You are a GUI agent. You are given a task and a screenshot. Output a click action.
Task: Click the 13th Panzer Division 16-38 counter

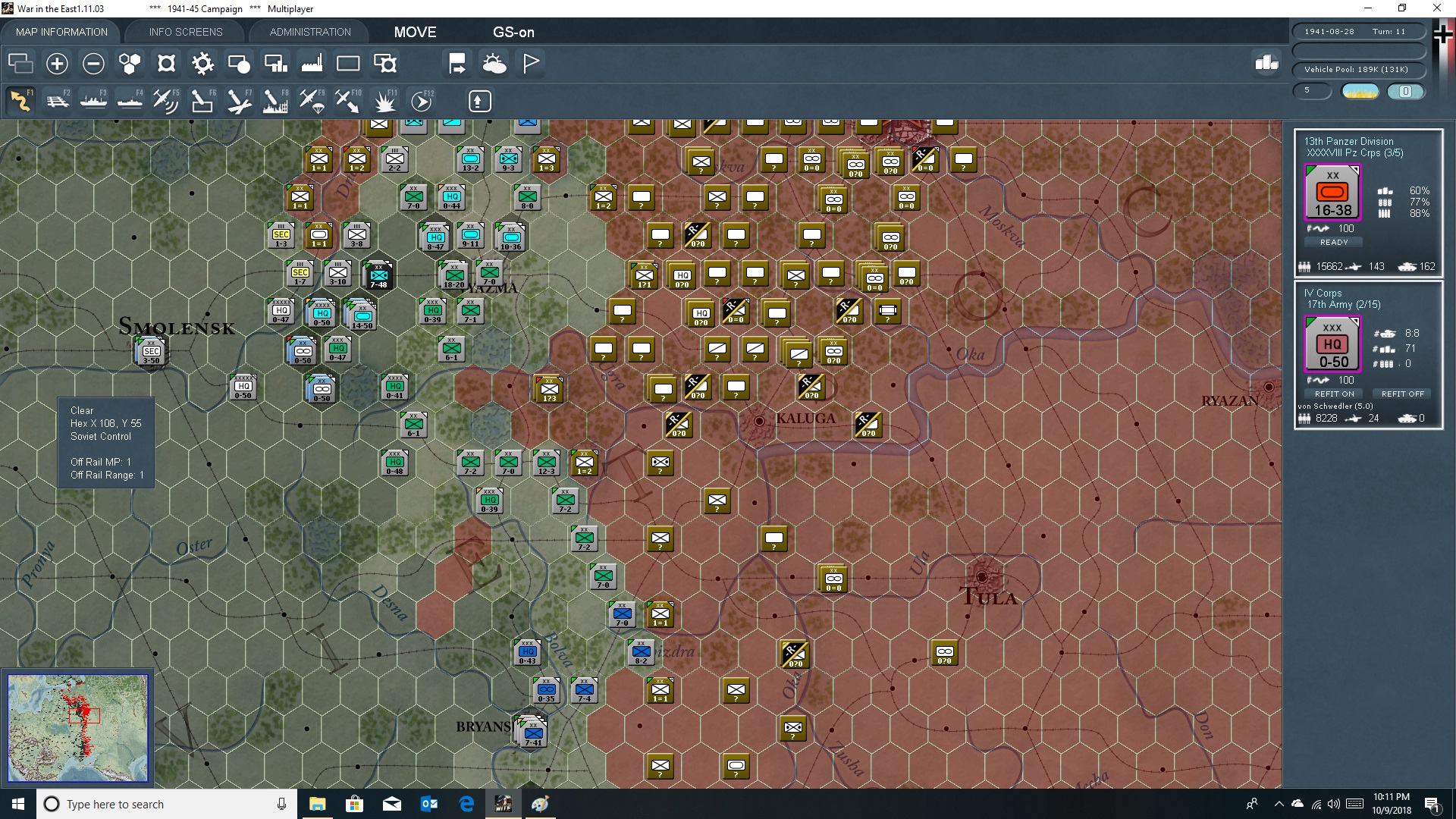[x=1332, y=193]
